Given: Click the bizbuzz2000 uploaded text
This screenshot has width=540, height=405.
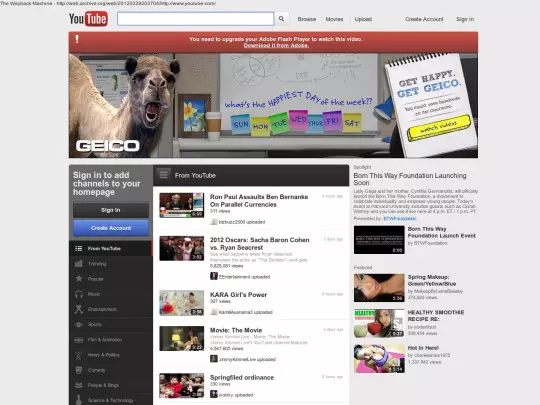Looking at the screenshot, I should tap(242, 222).
